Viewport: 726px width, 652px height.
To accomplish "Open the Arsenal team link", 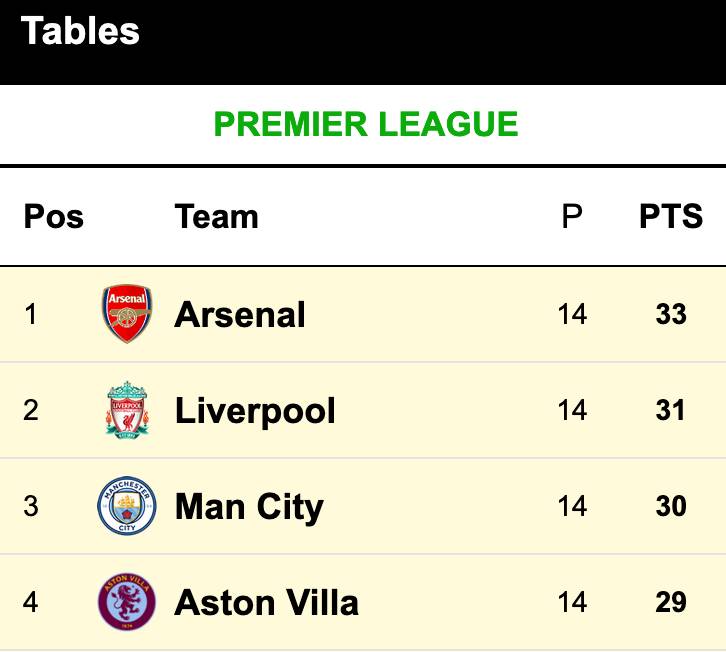I will (x=240, y=315).
